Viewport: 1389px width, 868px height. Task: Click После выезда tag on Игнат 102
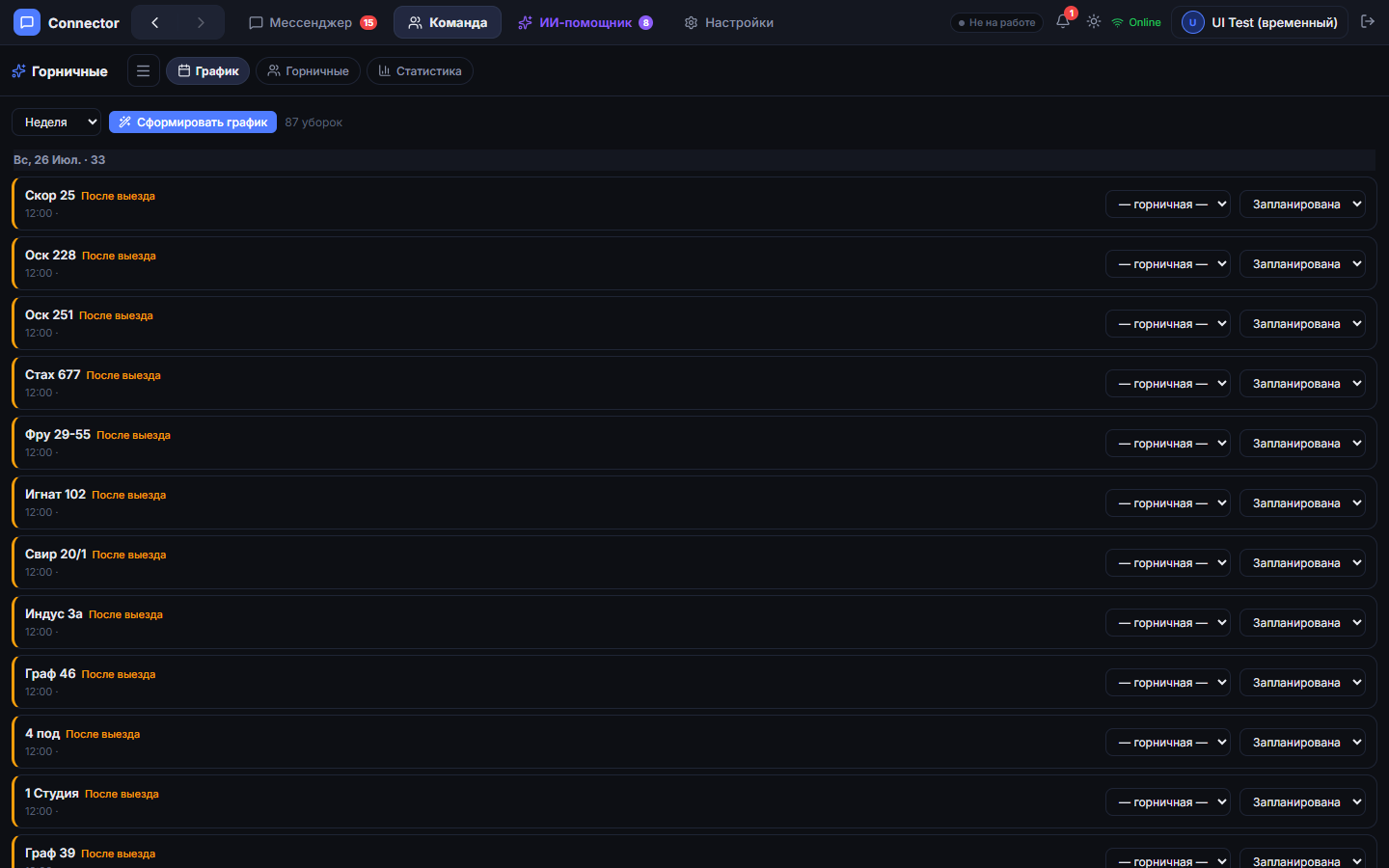[128, 495]
